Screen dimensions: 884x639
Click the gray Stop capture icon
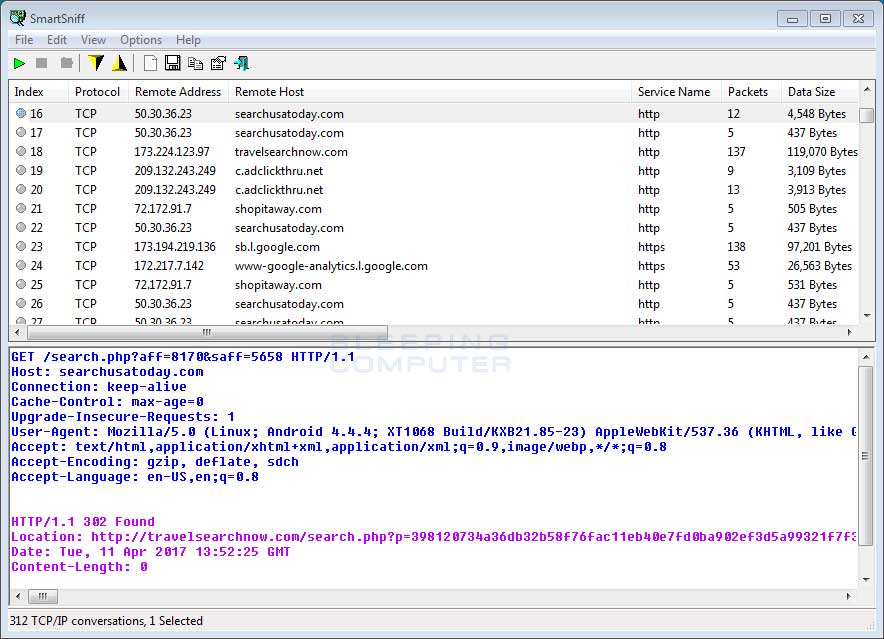(42, 63)
